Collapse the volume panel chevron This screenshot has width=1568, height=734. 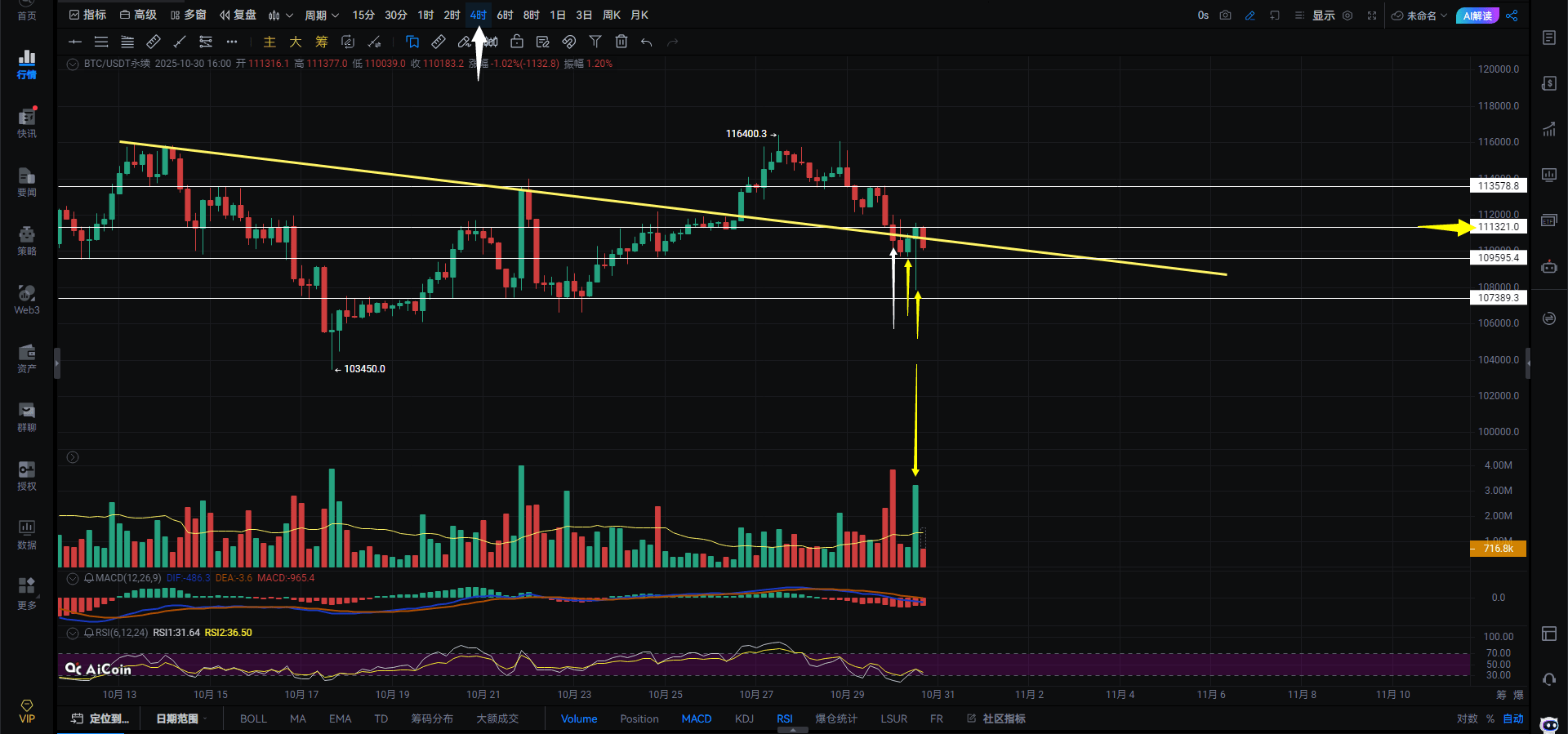73,457
